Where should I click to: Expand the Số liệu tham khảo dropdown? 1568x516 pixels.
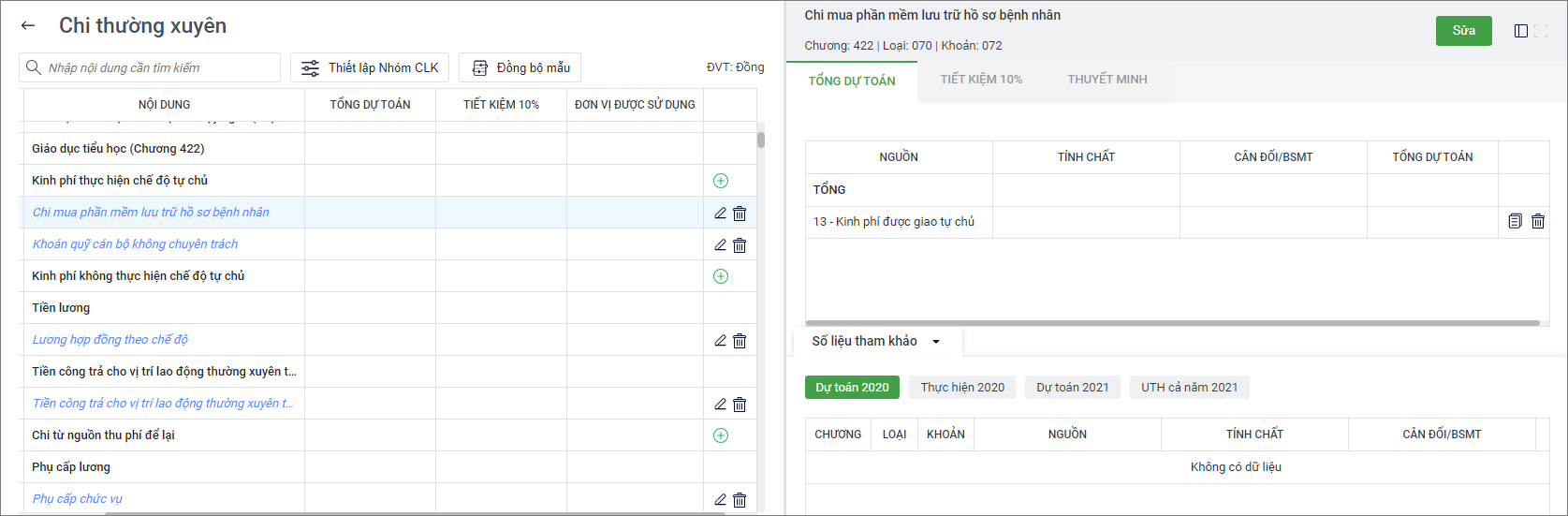(x=935, y=342)
